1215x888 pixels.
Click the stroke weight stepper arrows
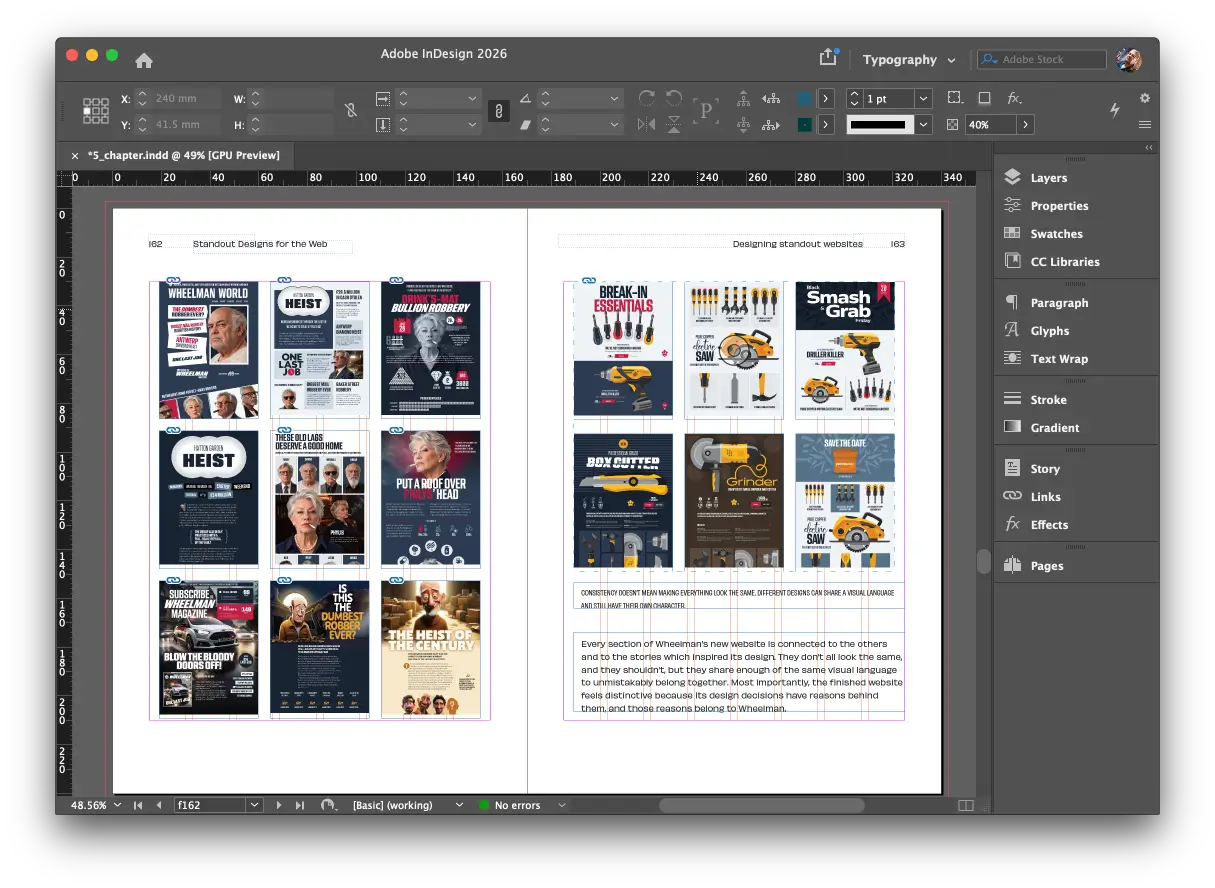(854, 98)
